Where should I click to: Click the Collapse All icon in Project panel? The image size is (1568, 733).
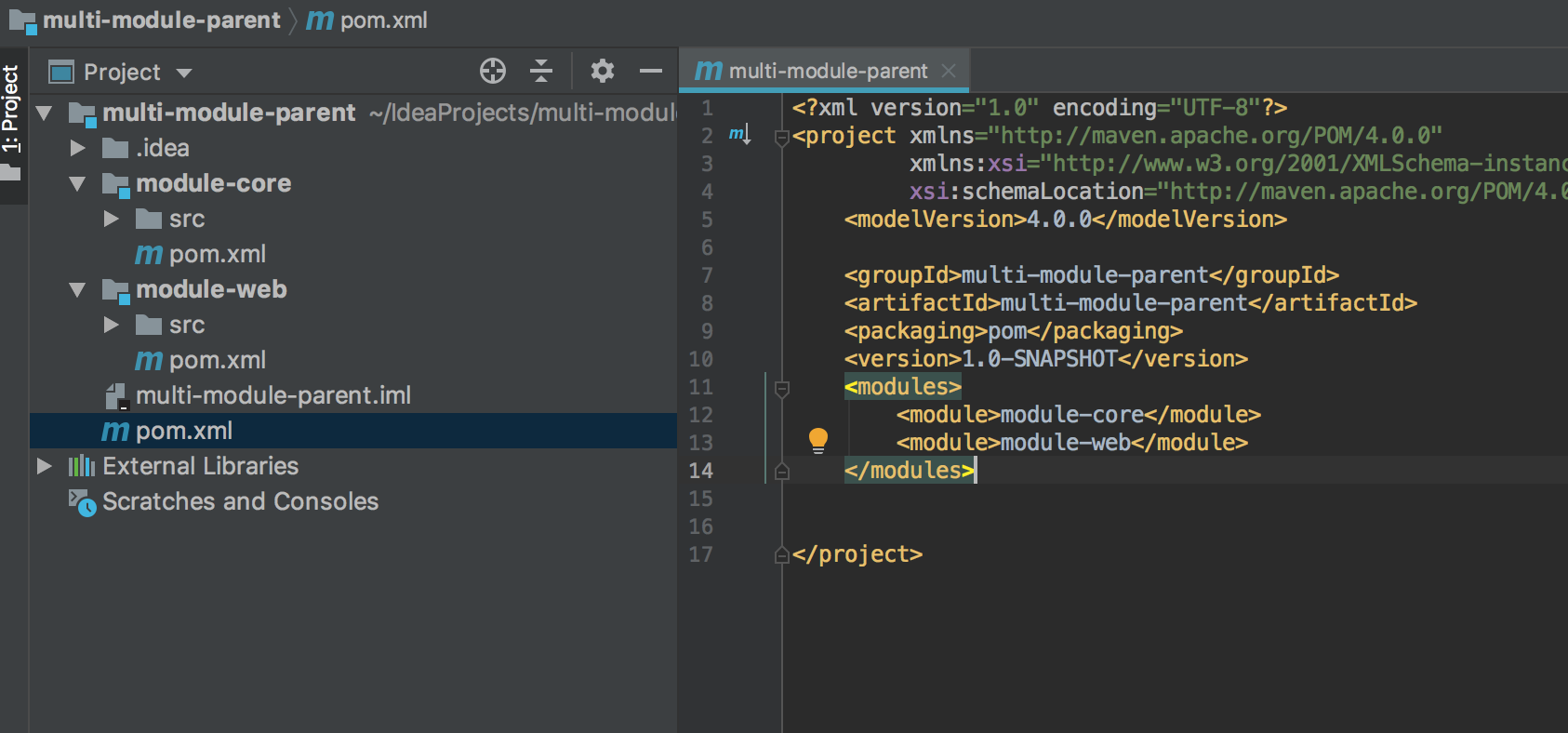pos(541,71)
